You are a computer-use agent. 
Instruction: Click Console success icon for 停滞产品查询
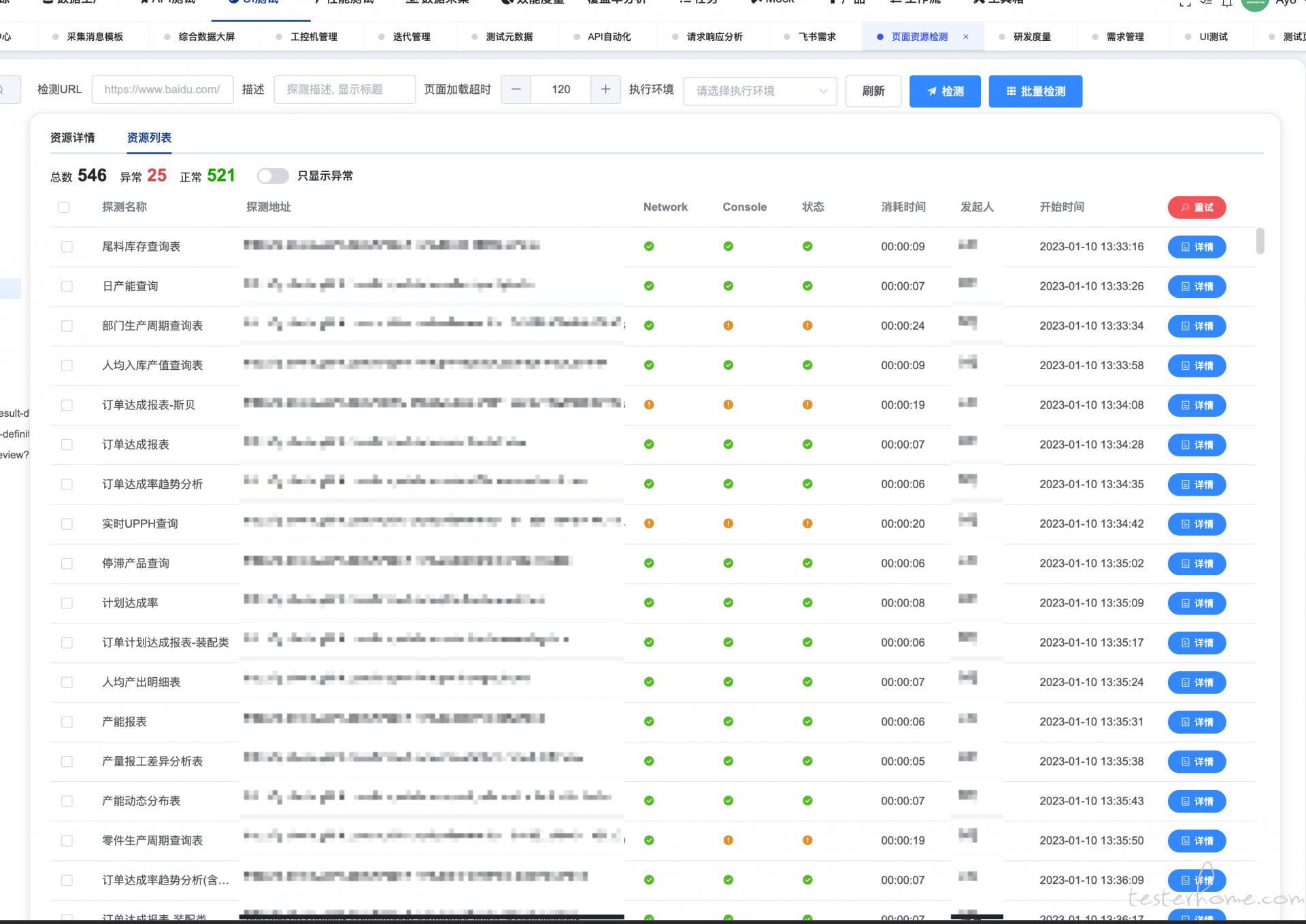click(729, 563)
